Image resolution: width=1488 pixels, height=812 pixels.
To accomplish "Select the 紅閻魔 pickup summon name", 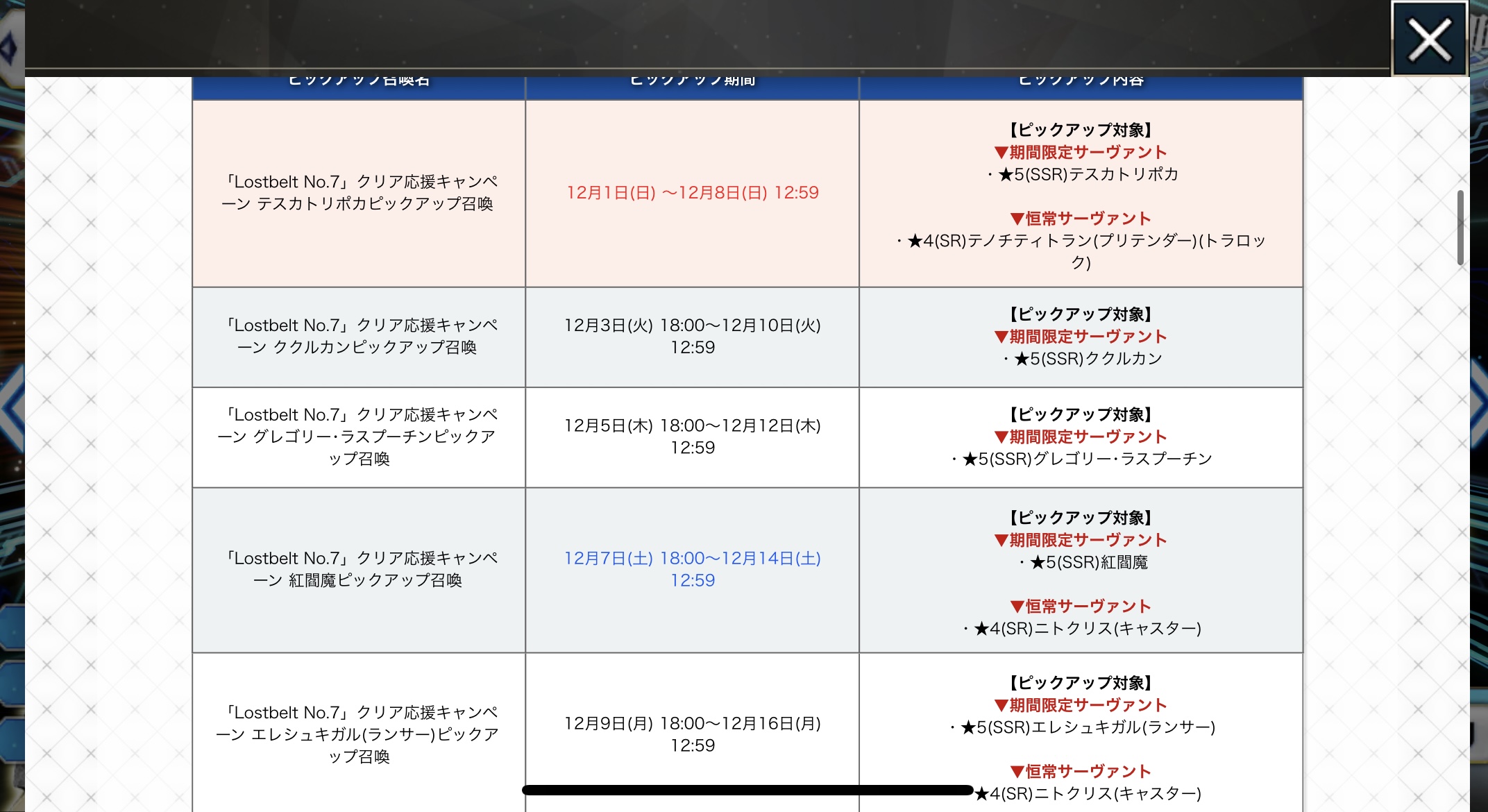I will point(359,569).
